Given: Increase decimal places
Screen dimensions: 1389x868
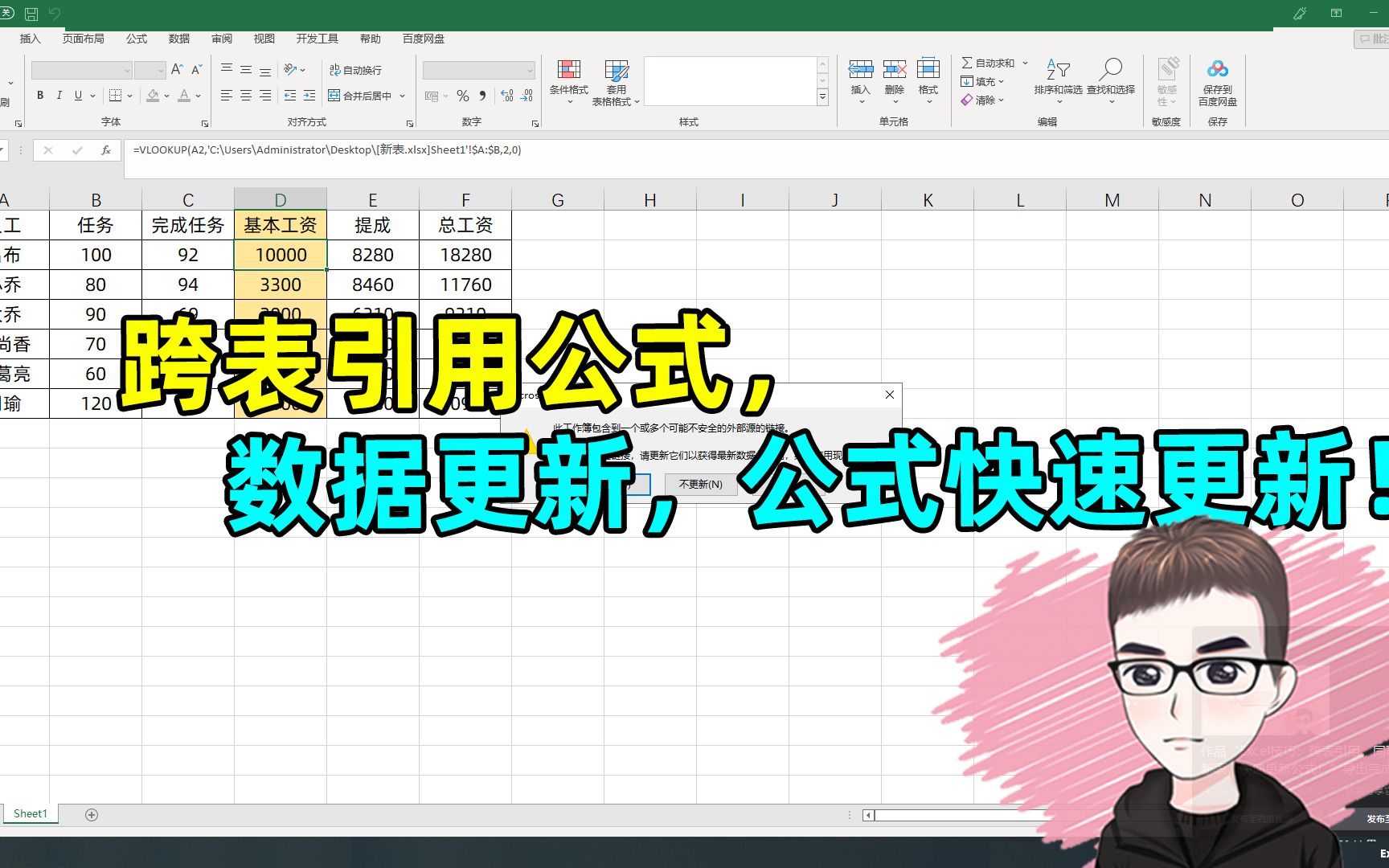Looking at the screenshot, I should (507, 96).
